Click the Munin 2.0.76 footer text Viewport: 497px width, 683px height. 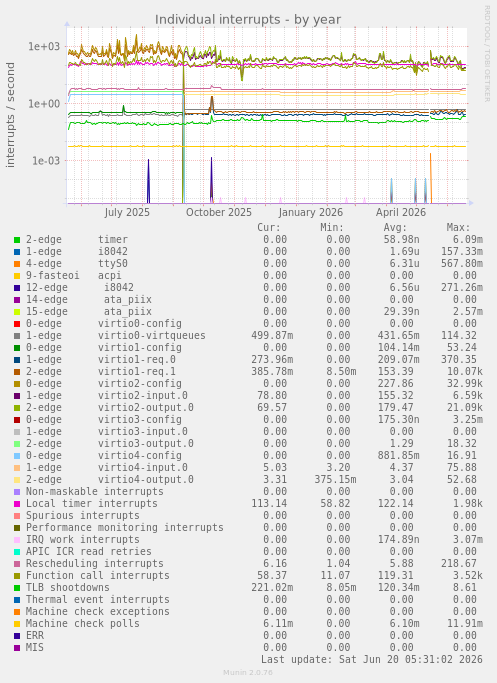(x=248, y=673)
